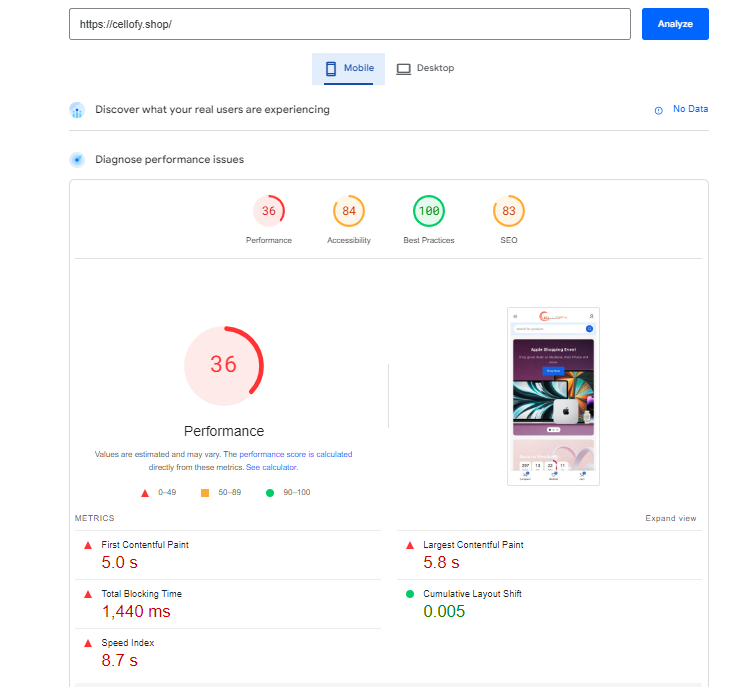Click the green circle legend marker 90–100
Screen dimensions: 744x687
click(270, 493)
